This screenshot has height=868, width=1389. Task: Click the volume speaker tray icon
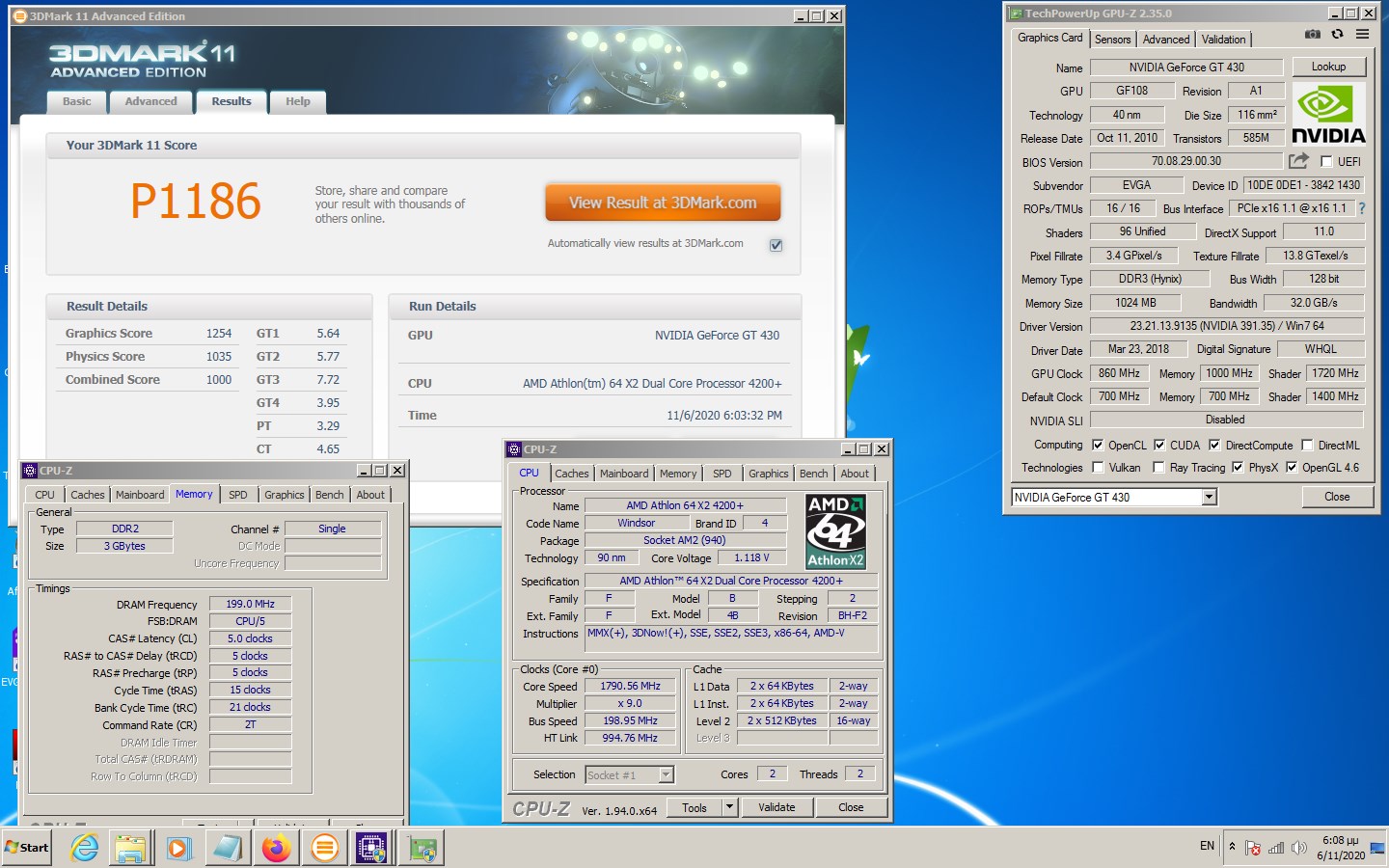(1299, 848)
